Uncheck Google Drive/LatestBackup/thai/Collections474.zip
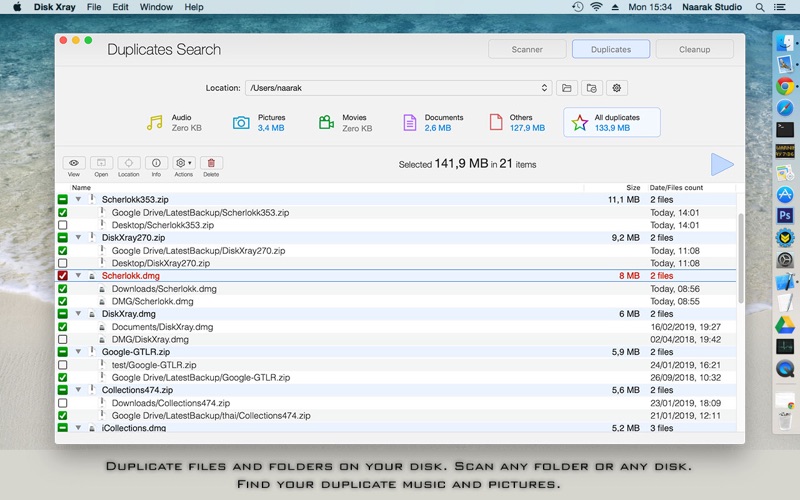The height and width of the screenshot is (500, 800). (x=63, y=416)
